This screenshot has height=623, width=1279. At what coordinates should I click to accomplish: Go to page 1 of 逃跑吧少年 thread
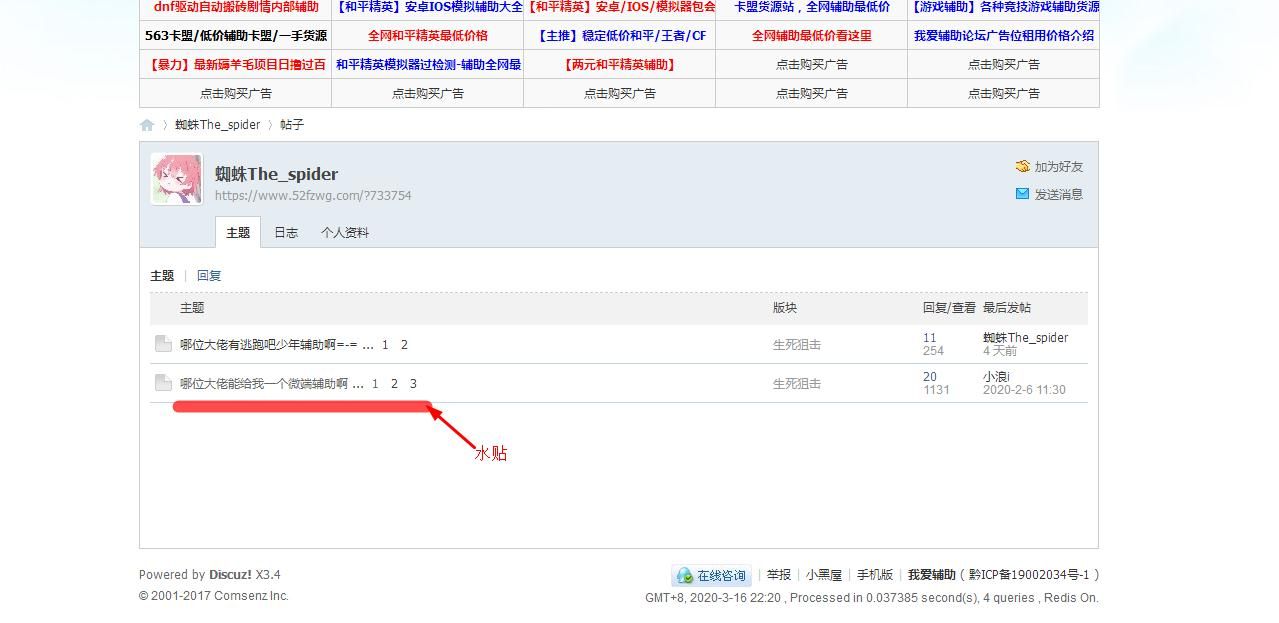point(385,345)
